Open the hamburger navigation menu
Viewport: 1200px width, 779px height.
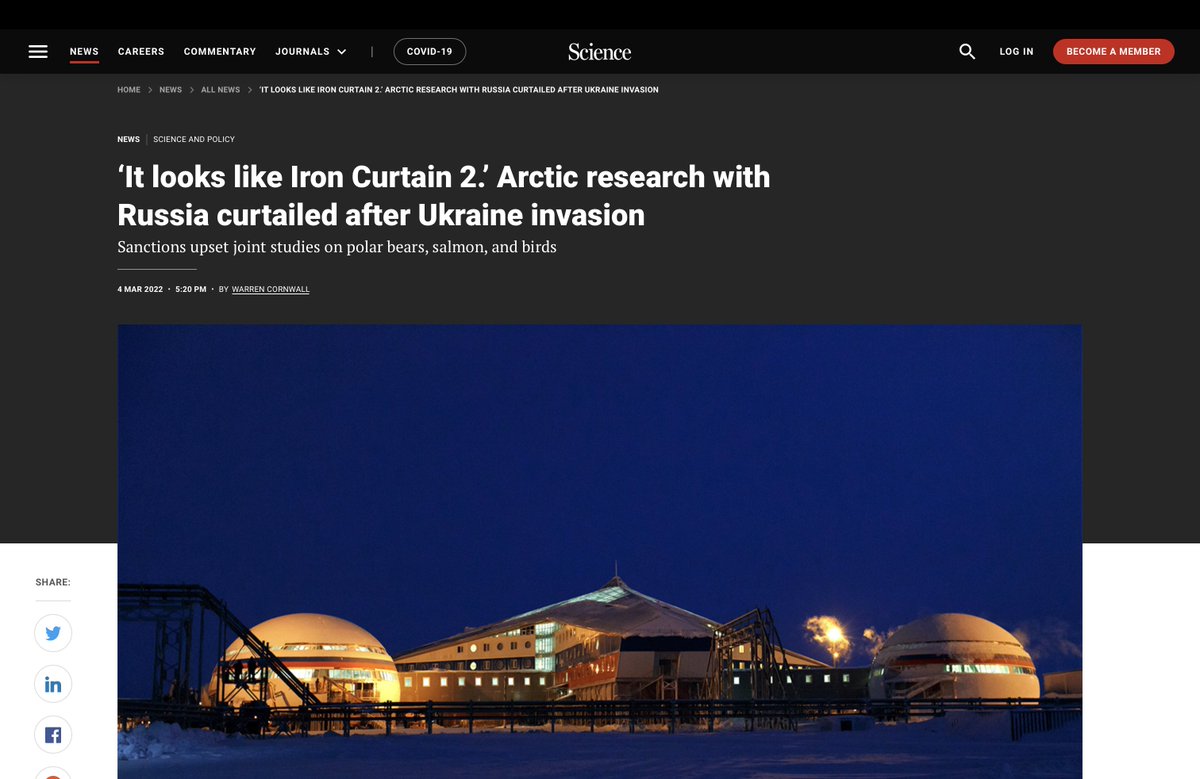[38, 51]
